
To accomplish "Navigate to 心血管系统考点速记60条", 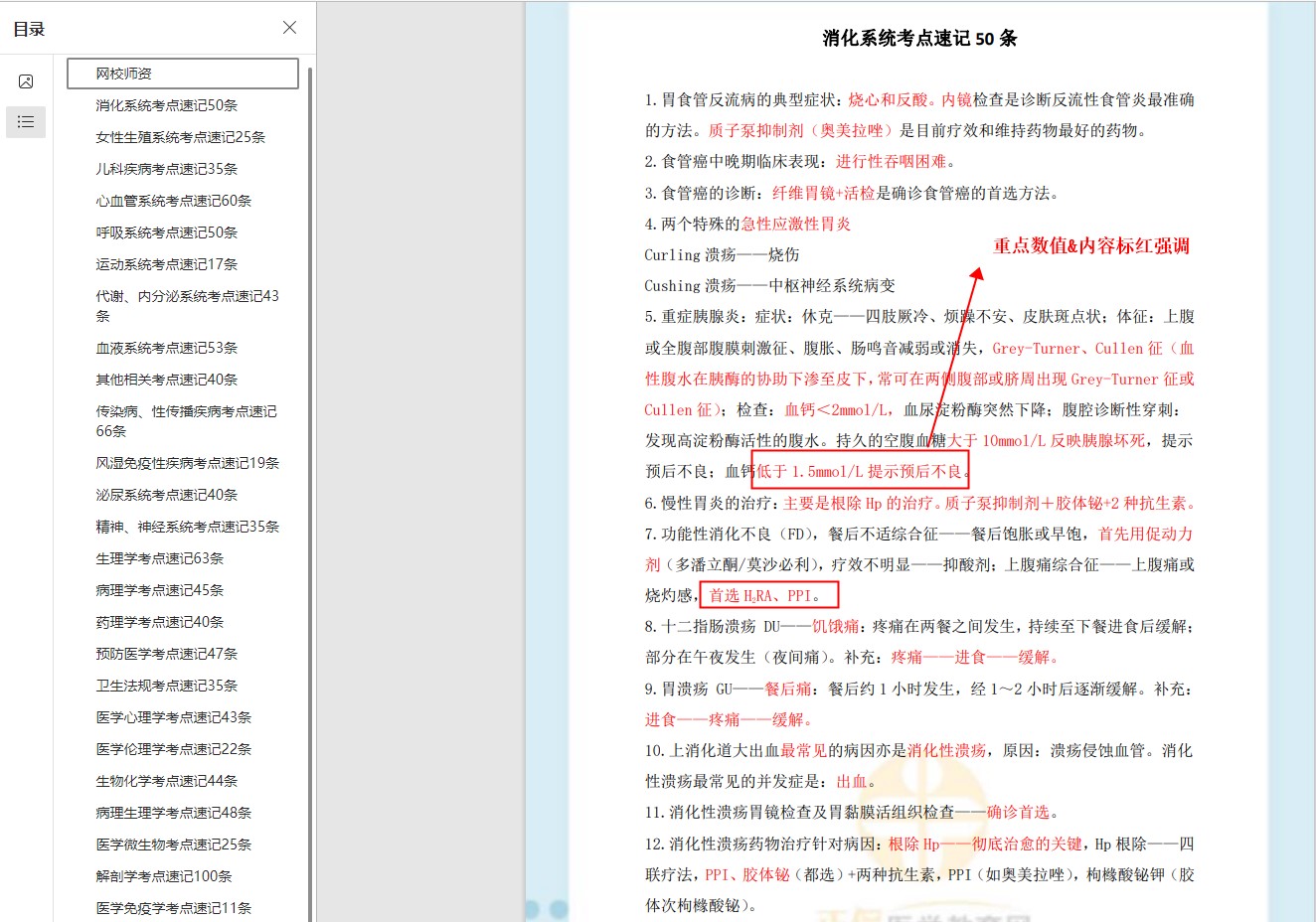I will (173, 201).
